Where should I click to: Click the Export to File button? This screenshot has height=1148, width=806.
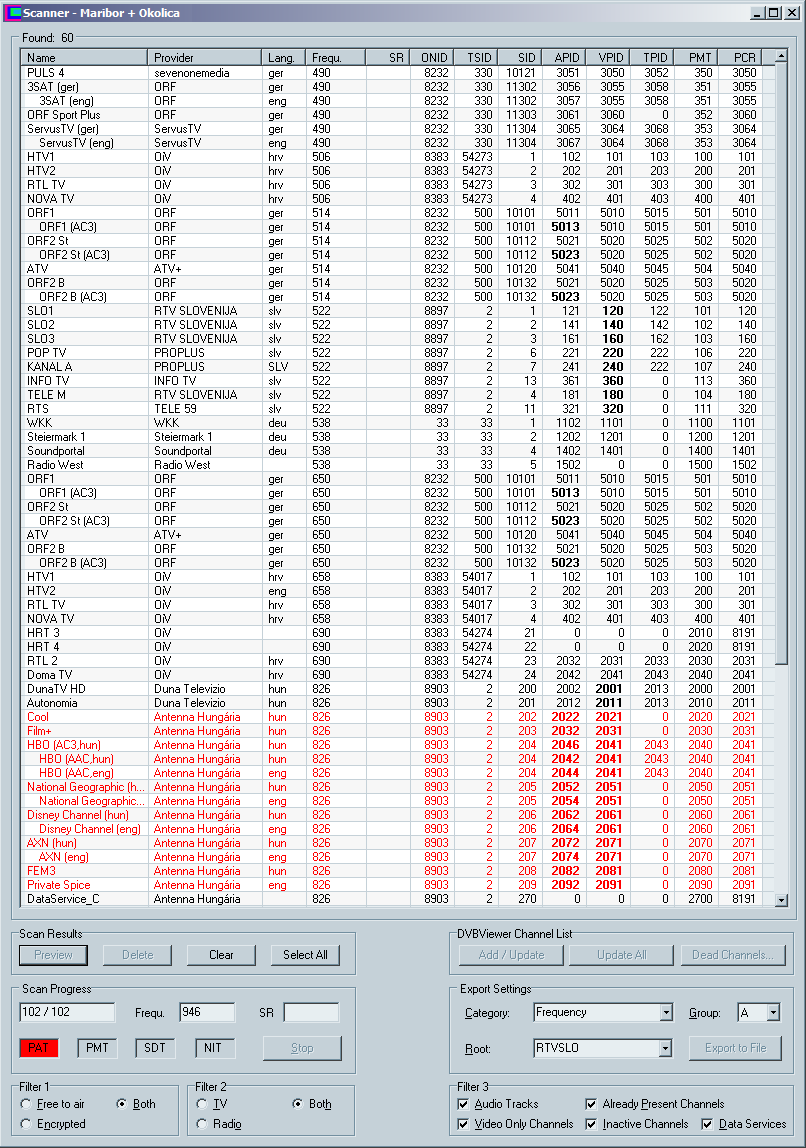(736, 1048)
